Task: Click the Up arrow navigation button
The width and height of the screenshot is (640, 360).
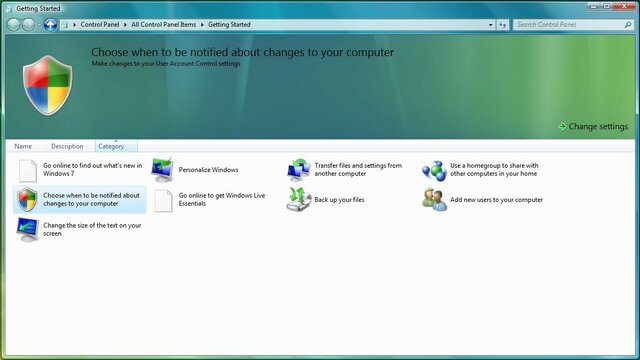Action: (x=50, y=24)
